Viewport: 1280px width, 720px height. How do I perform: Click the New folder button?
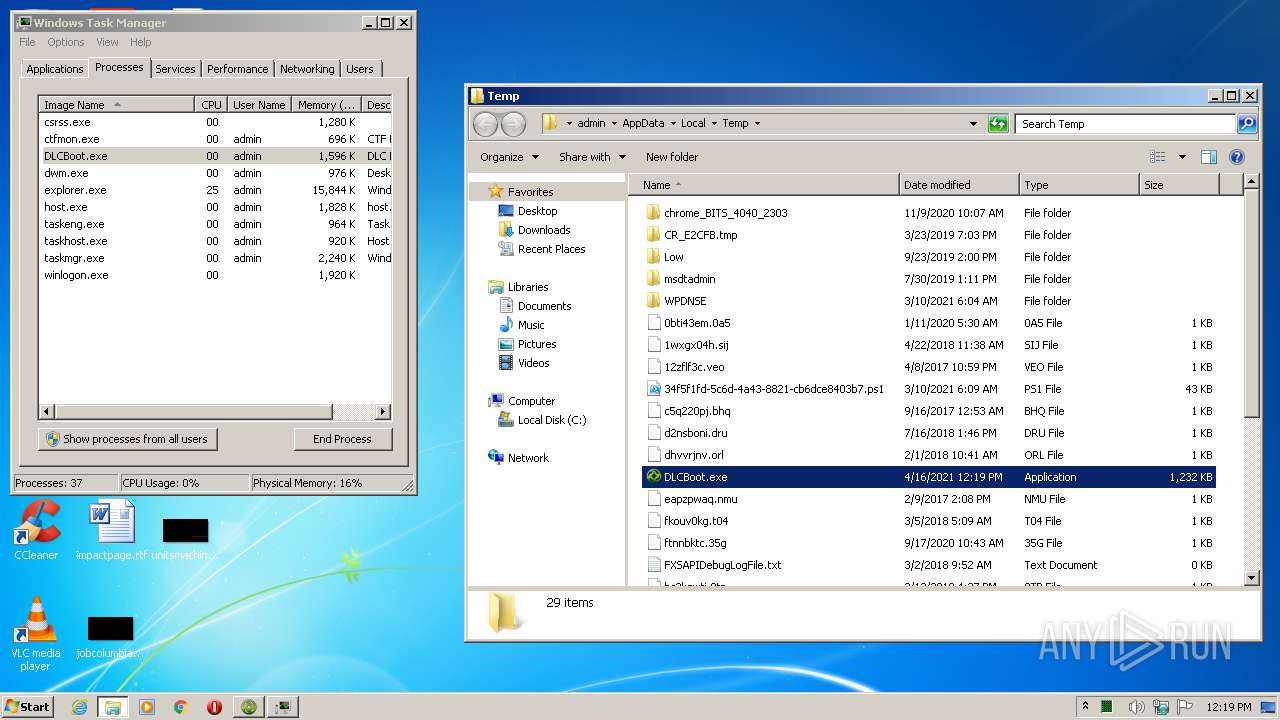pos(672,157)
